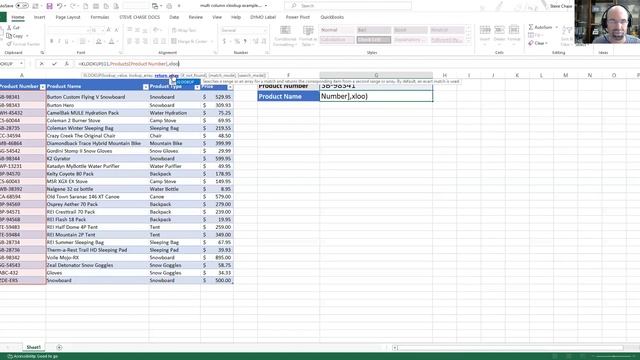Open the View ribbon tab

coord(217,17)
